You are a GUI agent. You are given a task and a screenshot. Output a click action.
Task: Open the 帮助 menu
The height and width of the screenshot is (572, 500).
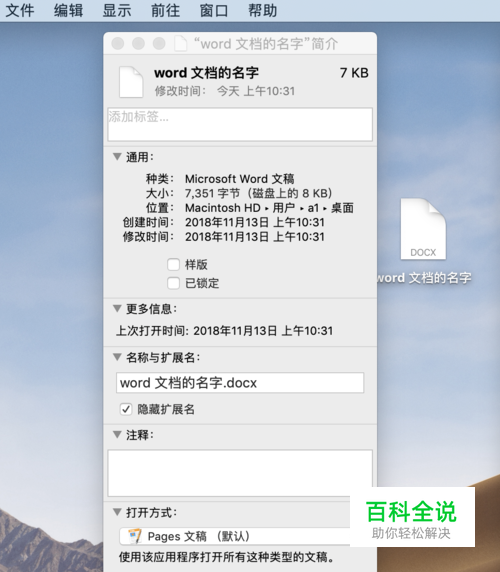point(263,10)
